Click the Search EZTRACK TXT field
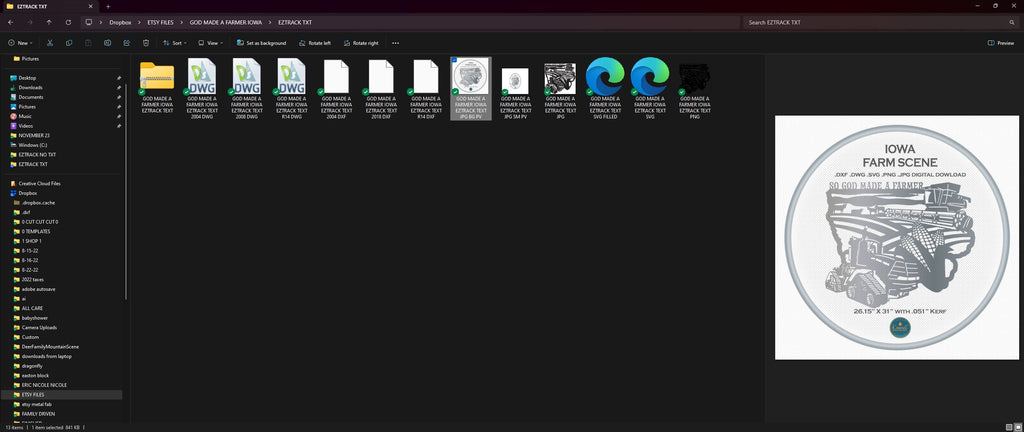The image size is (1024, 432). coord(880,22)
